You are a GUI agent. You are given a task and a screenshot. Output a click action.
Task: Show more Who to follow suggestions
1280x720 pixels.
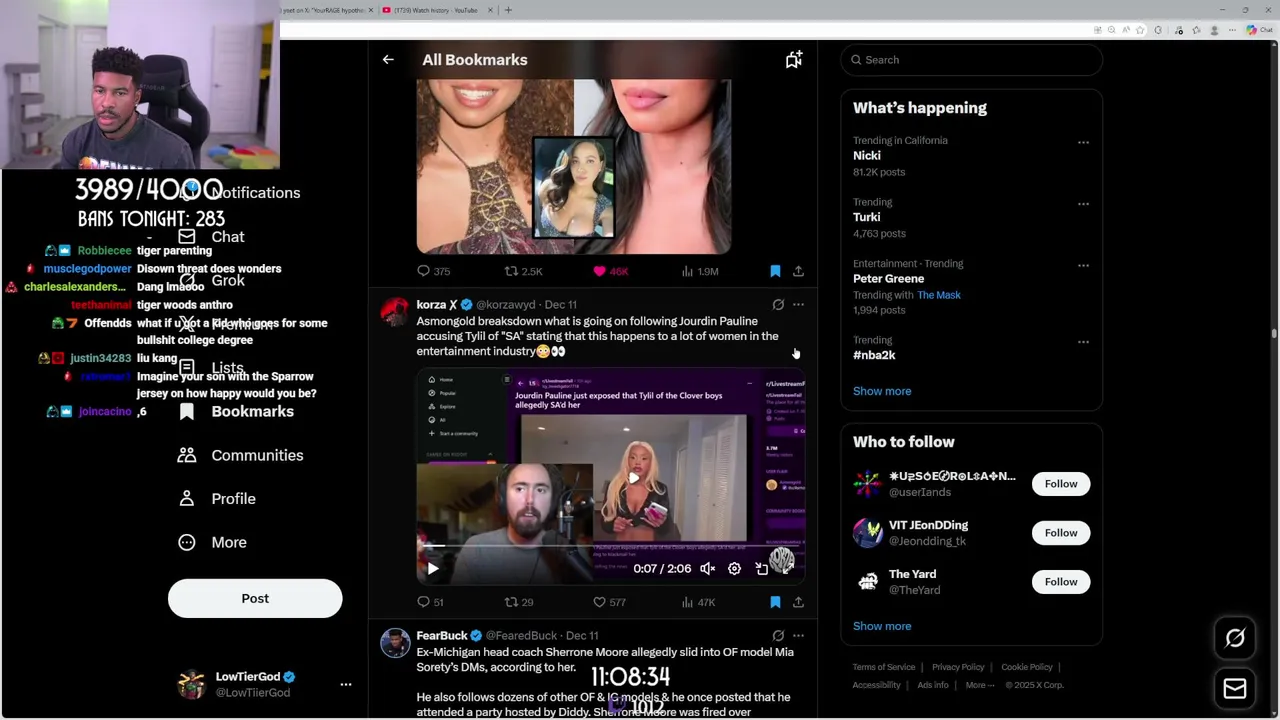click(882, 626)
